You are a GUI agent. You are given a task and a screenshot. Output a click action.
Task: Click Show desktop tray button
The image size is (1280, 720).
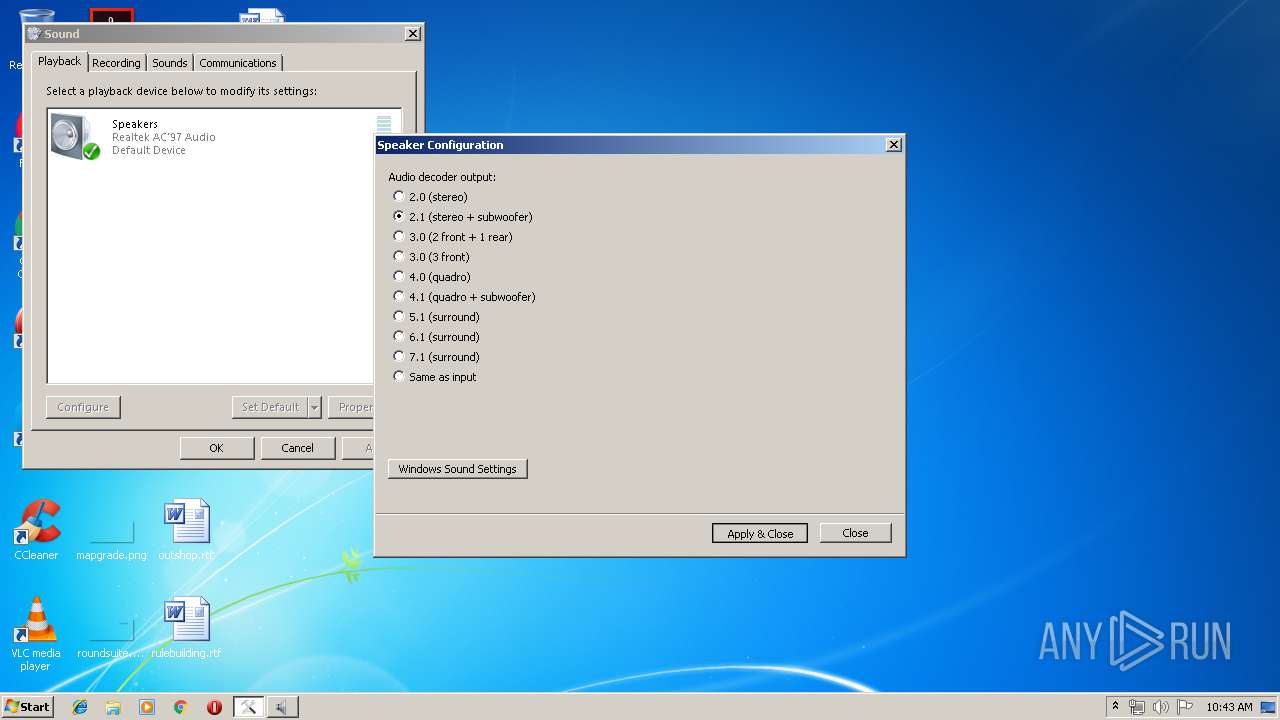[x=1270, y=707]
